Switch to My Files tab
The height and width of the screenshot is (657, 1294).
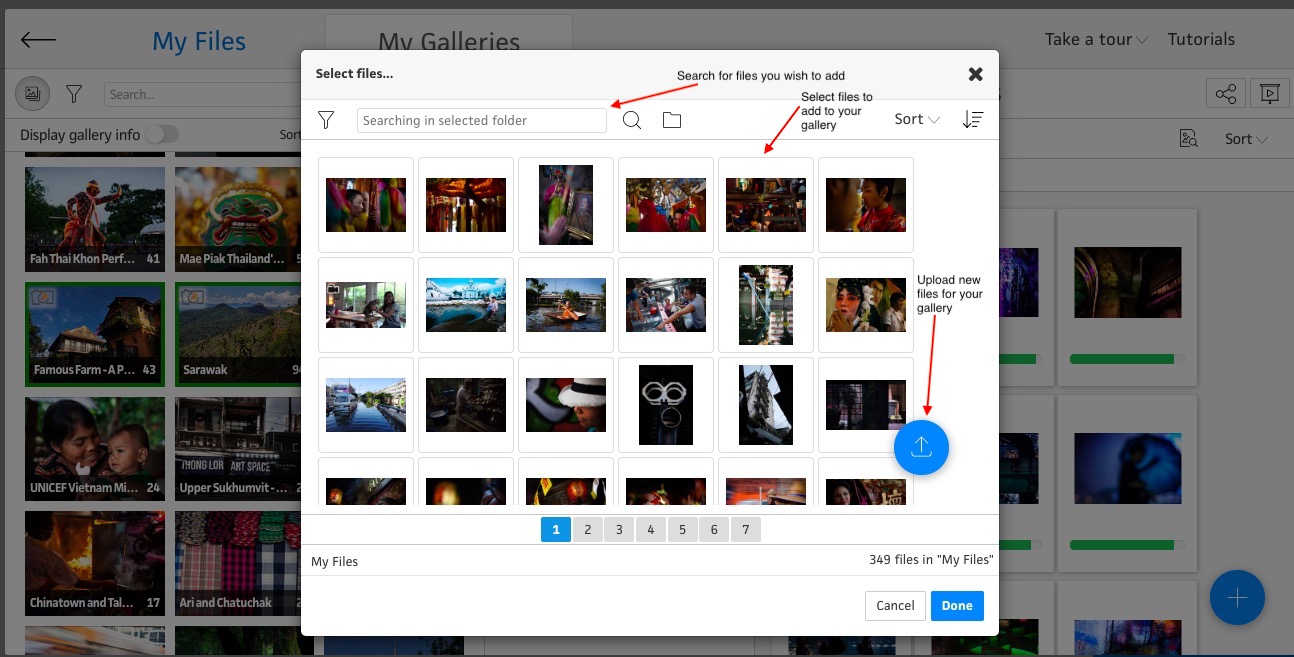(199, 42)
